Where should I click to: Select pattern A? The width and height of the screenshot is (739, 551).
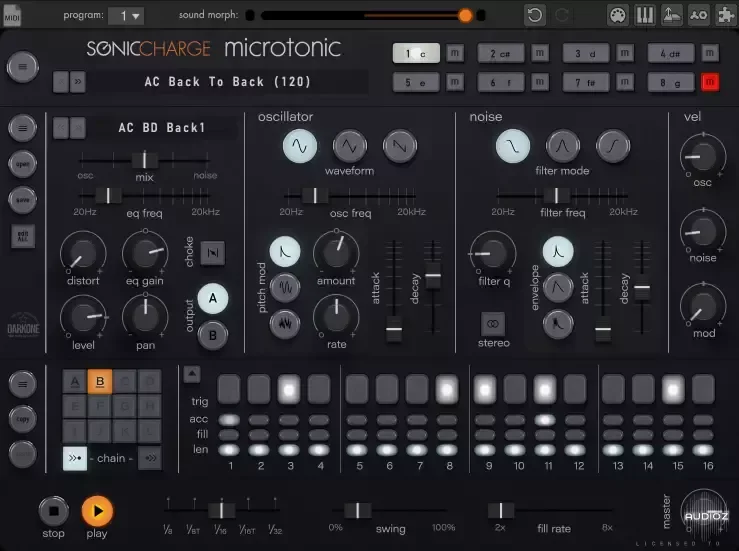[75, 381]
